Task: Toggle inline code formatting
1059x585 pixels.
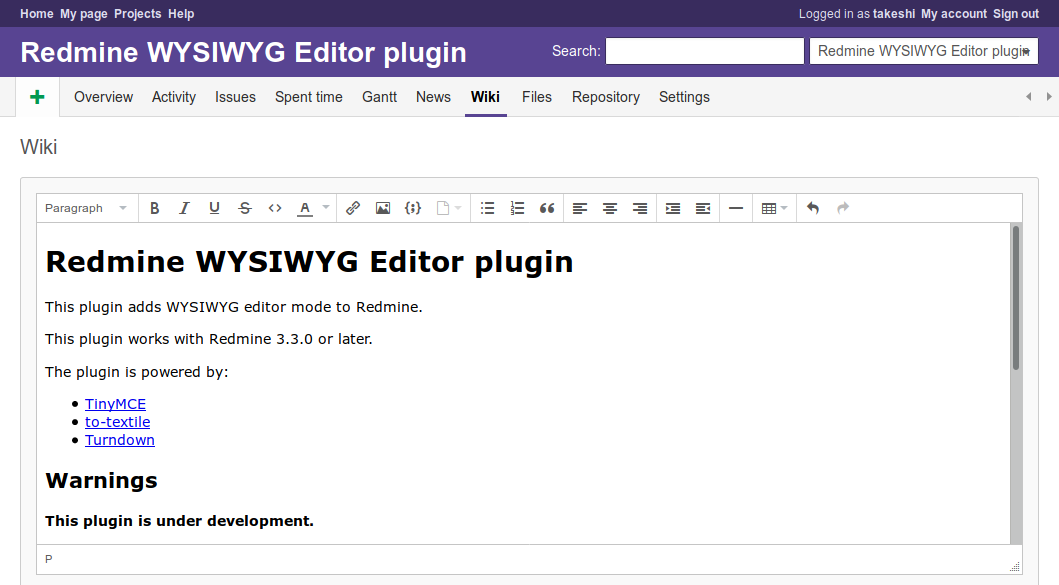Action: coord(275,208)
